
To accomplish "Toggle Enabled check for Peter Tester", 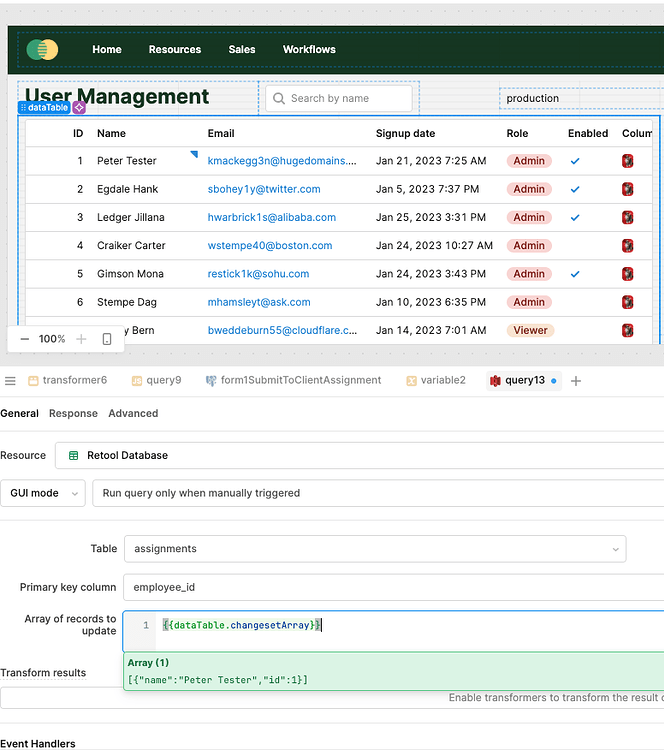I will click(x=575, y=161).
